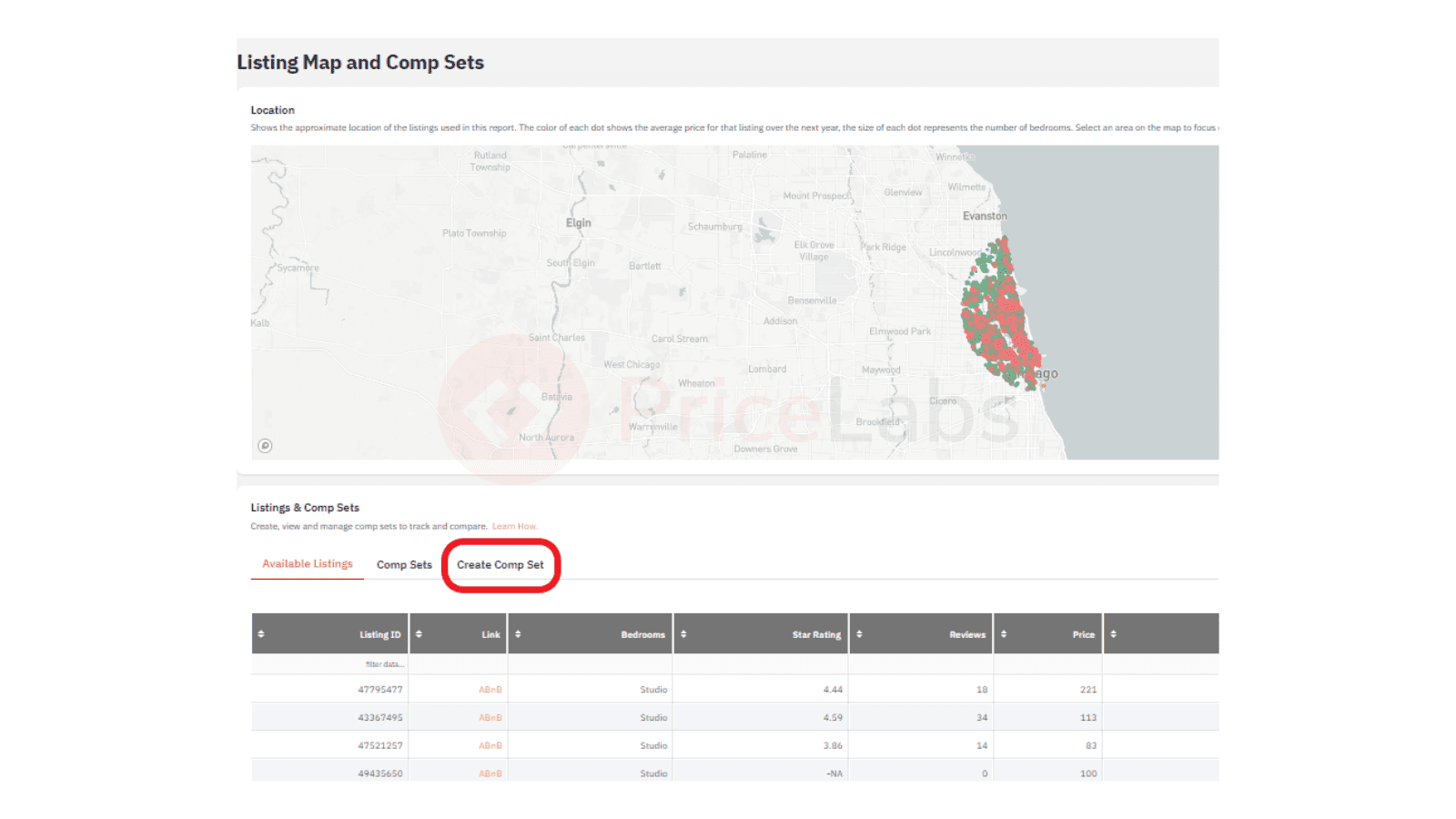
Task: Sort by Bedrooms column arrows
Action: coord(518,634)
